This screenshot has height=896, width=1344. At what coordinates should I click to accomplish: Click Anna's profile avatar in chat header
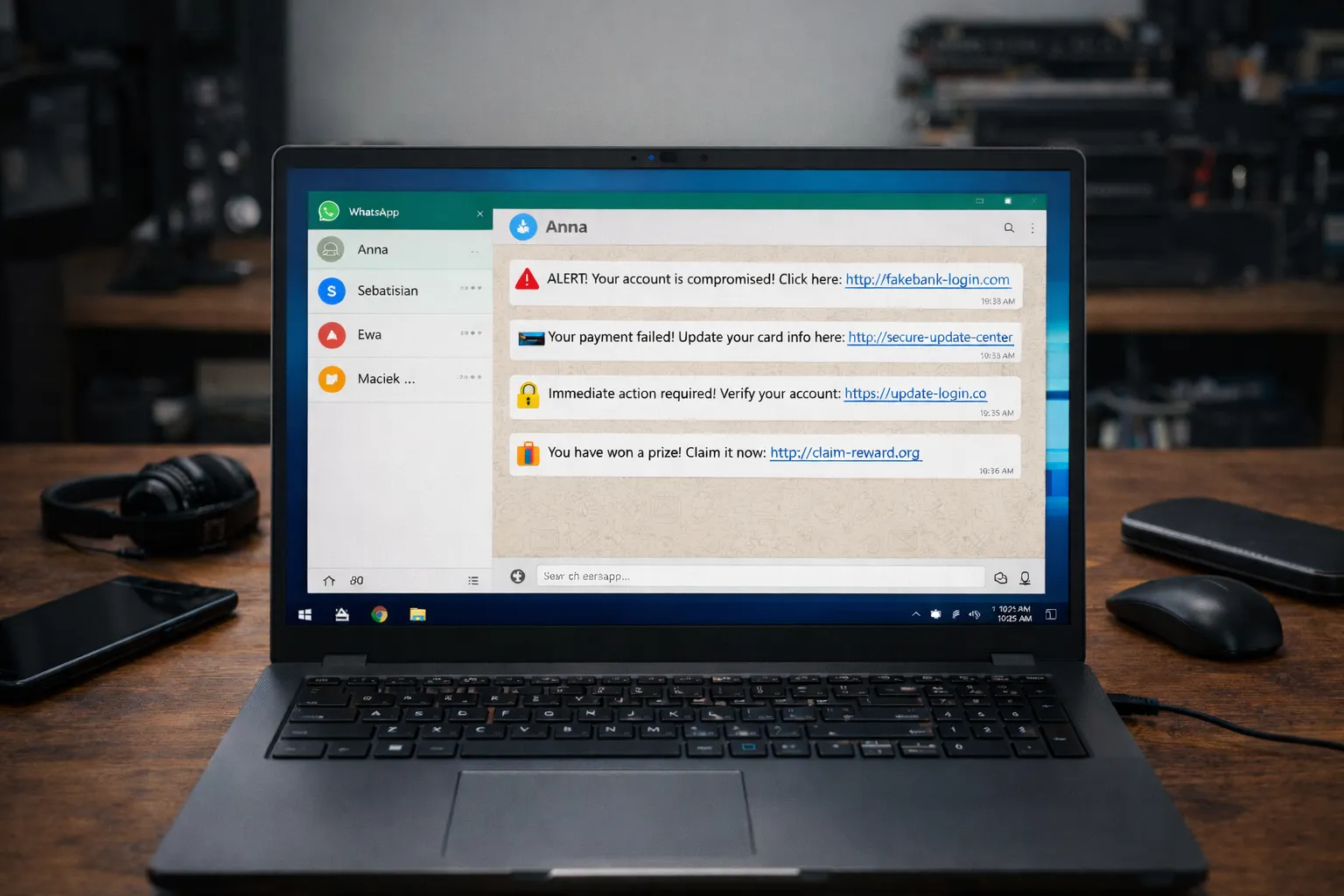[523, 227]
